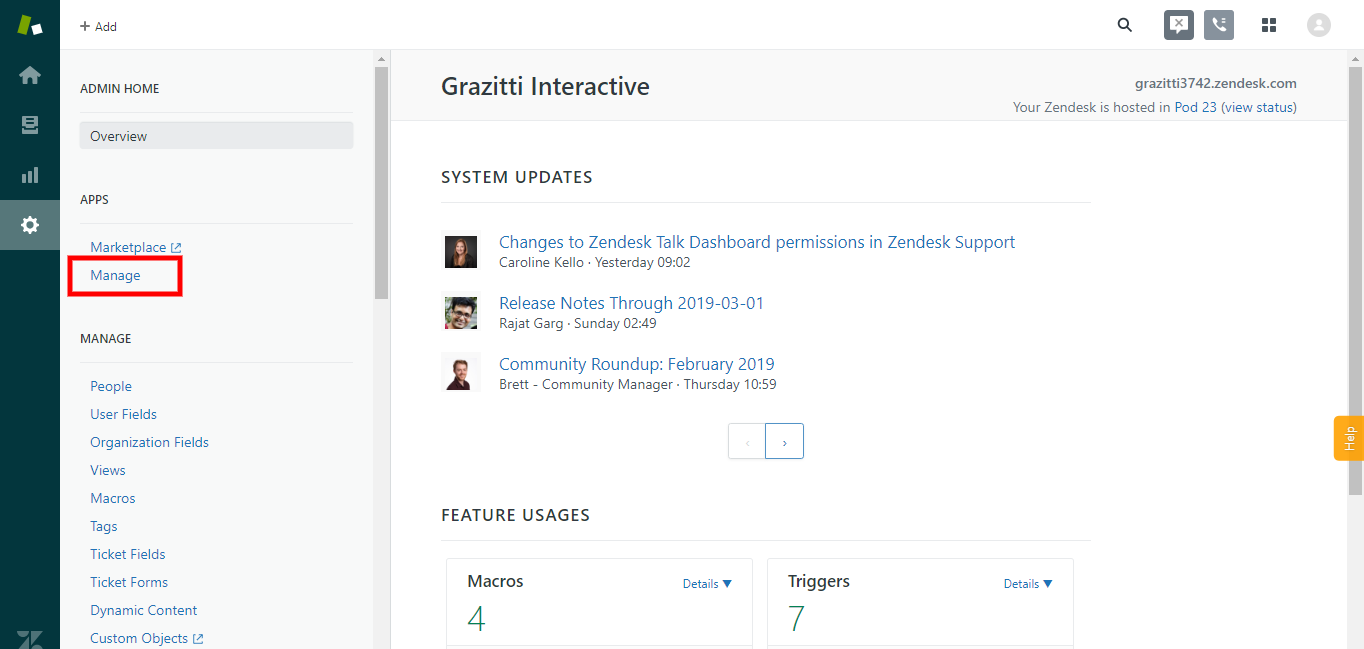The height and width of the screenshot is (649, 1364).
Task: Open Release Notes Through 2019-03-01 article
Action: click(x=631, y=303)
